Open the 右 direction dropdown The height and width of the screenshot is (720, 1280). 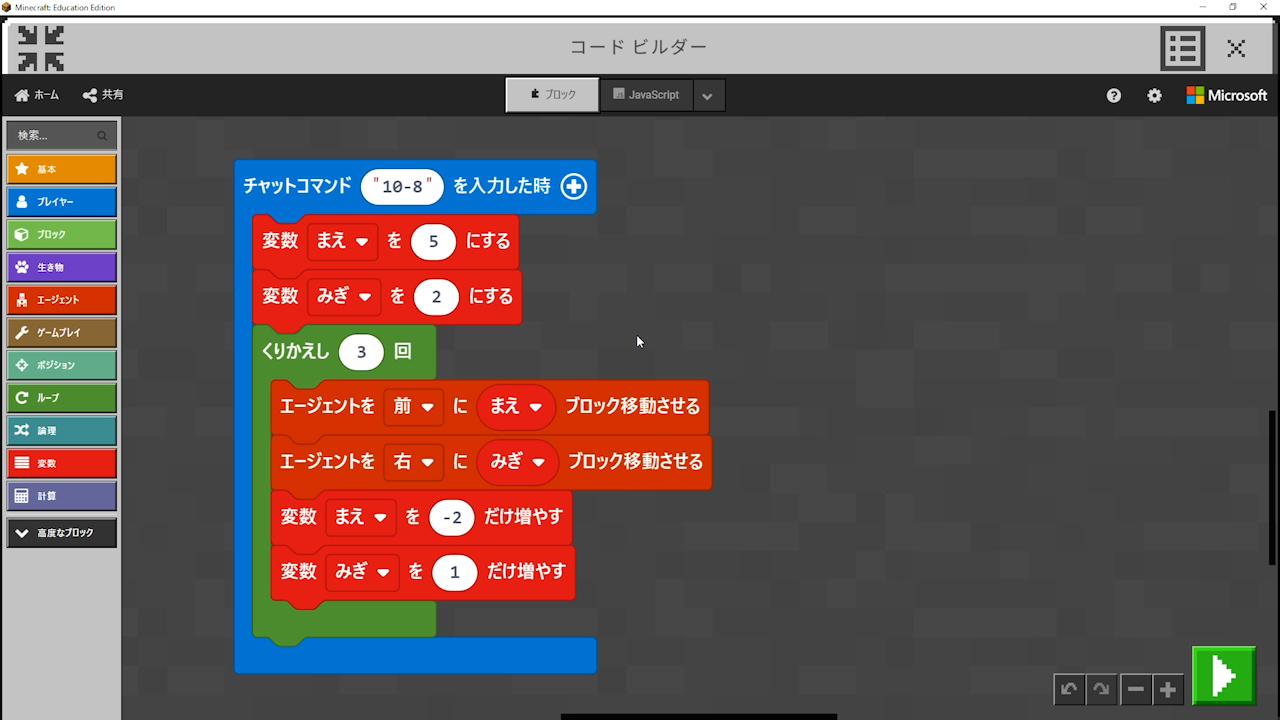click(414, 462)
